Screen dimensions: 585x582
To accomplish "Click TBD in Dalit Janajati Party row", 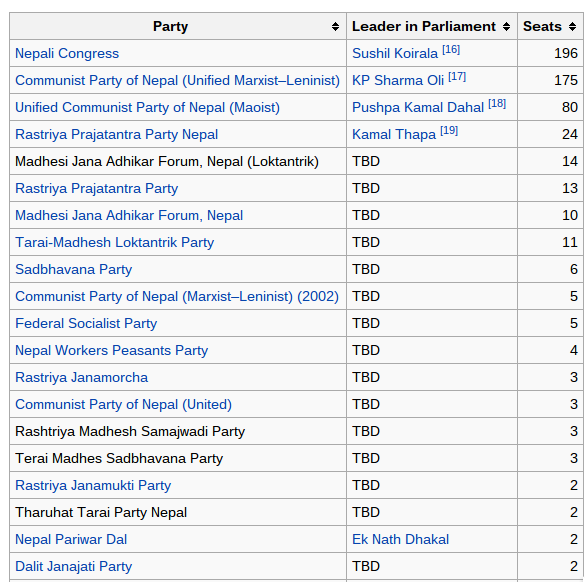I will pyautogui.click(x=366, y=566).
